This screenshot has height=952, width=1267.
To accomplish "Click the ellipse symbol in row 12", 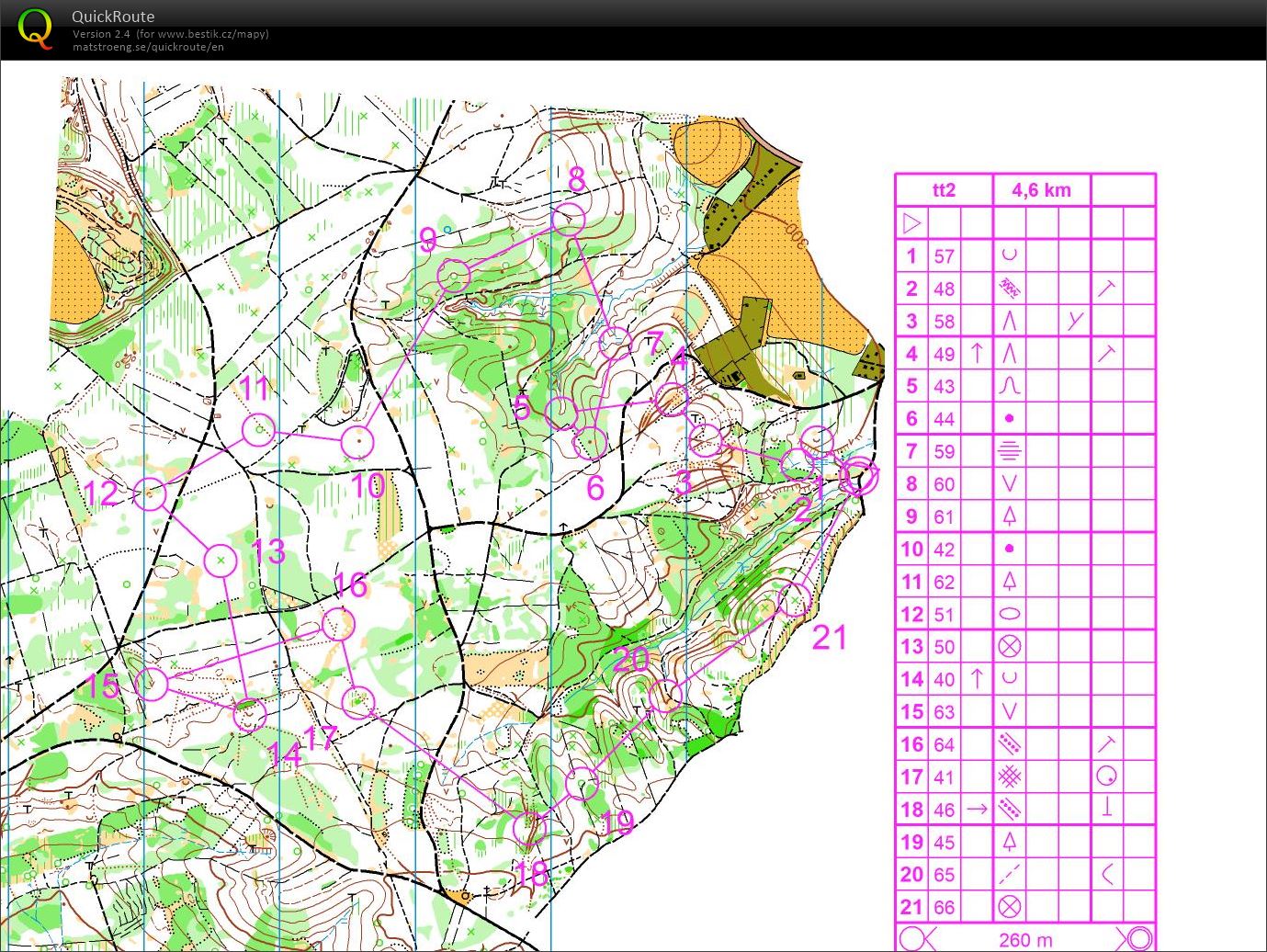I will pos(1009,614).
